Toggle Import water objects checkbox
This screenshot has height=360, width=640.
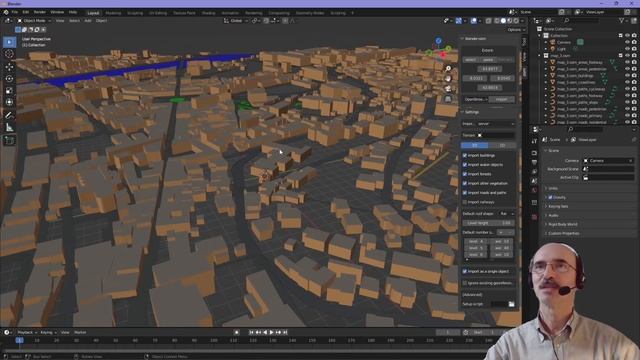tap(464, 165)
